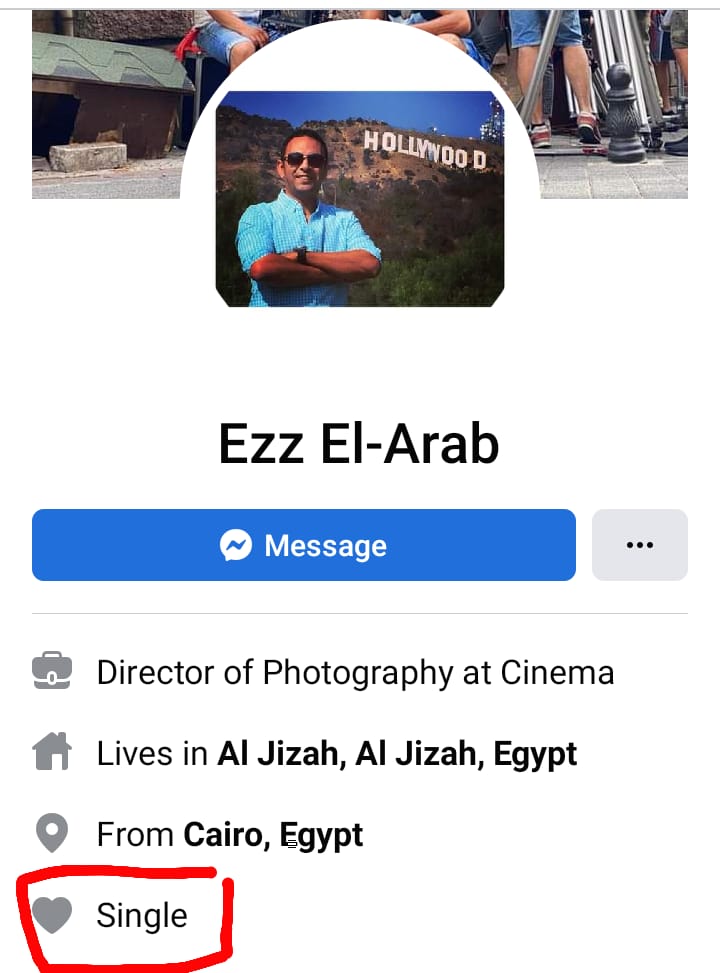The height and width of the screenshot is (973, 720).
Task: Click the heart relationship status icon
Action: coord(52,915)
